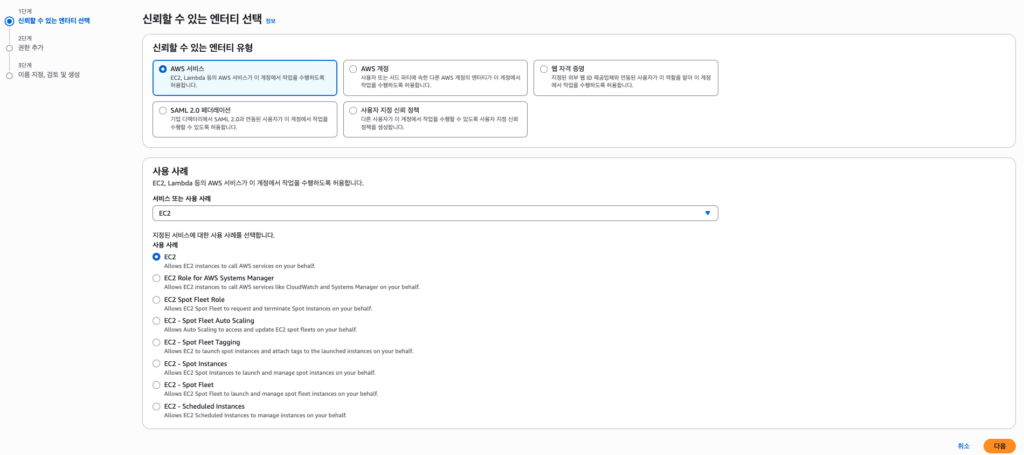Click the dropdown arrow next to EC2
This screenshot has height=455, width=1024.
pos(707,213)
